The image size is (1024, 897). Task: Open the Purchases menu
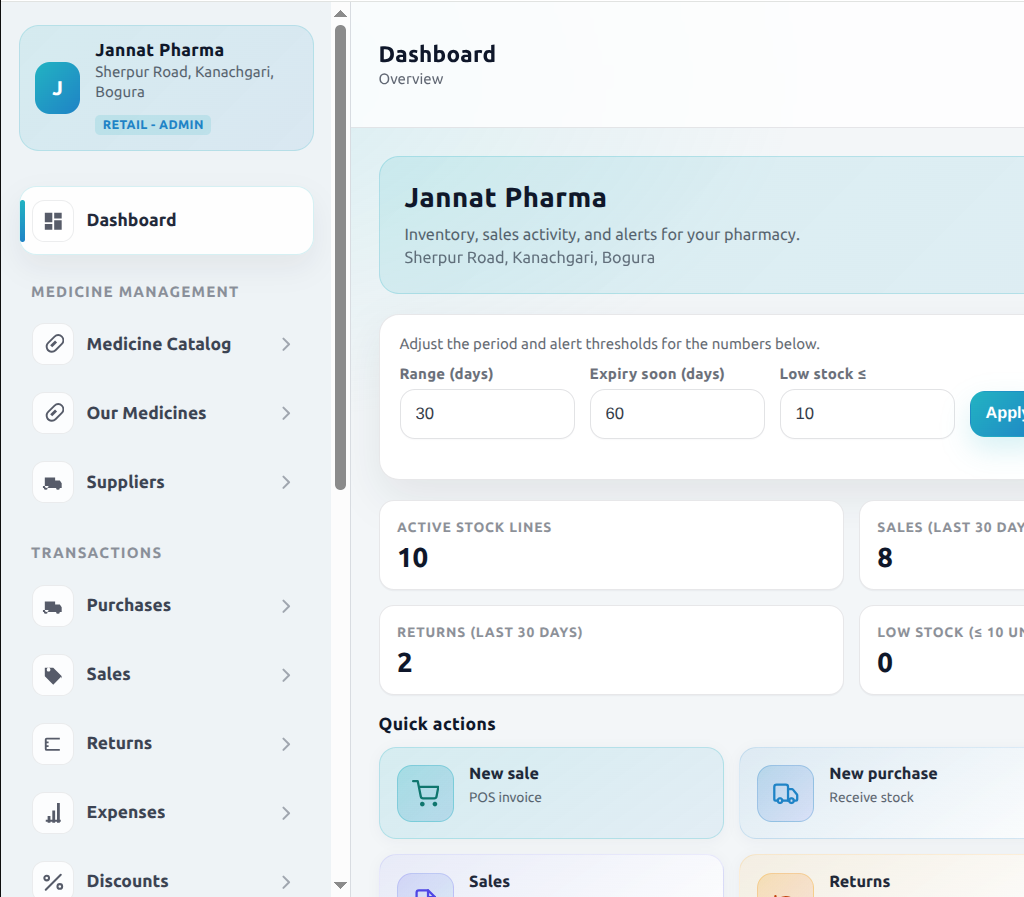pyautogui.click(x=167, y=606)
